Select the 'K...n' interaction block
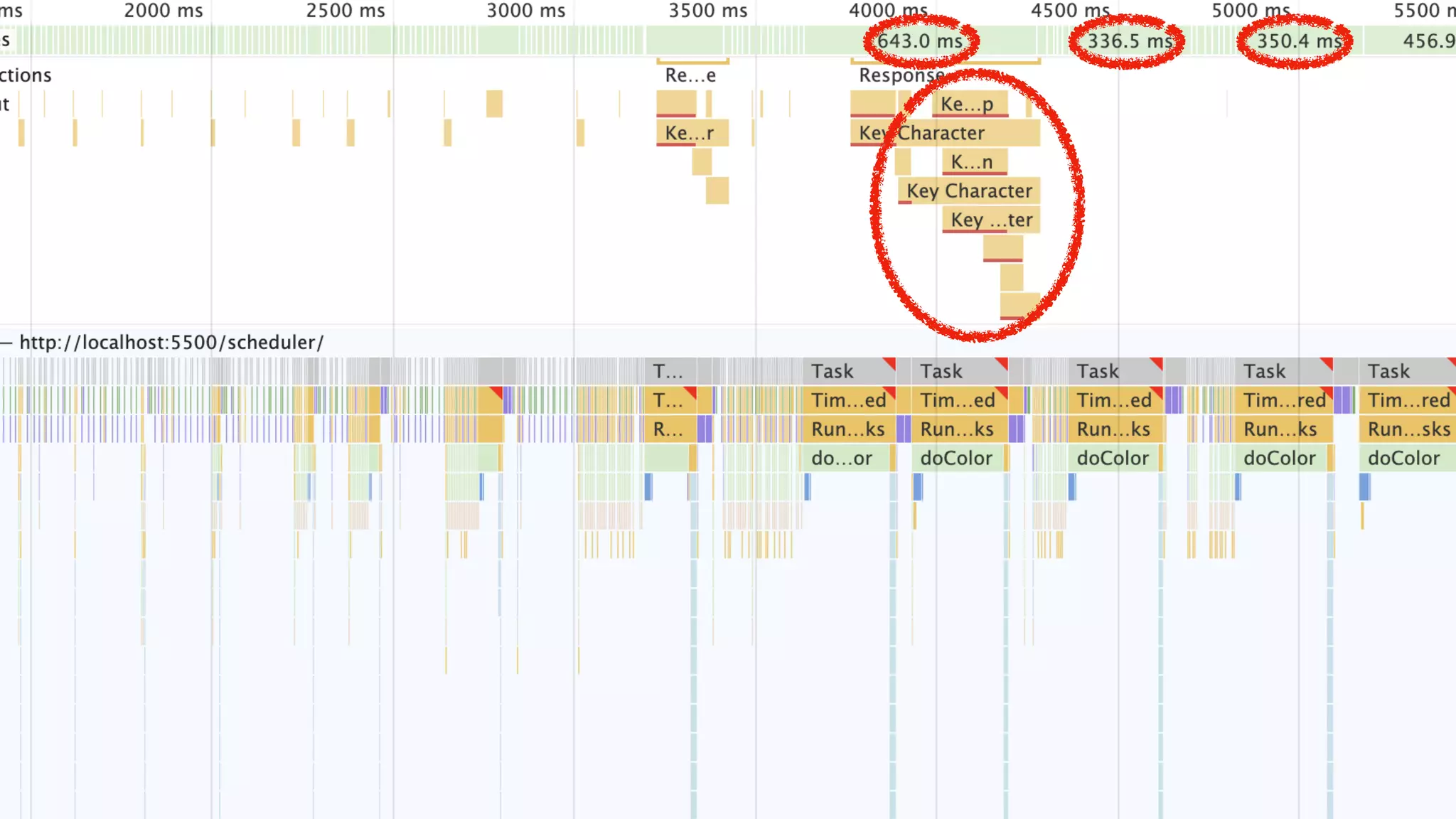The image size is (1456, 819). coord(975,161)
